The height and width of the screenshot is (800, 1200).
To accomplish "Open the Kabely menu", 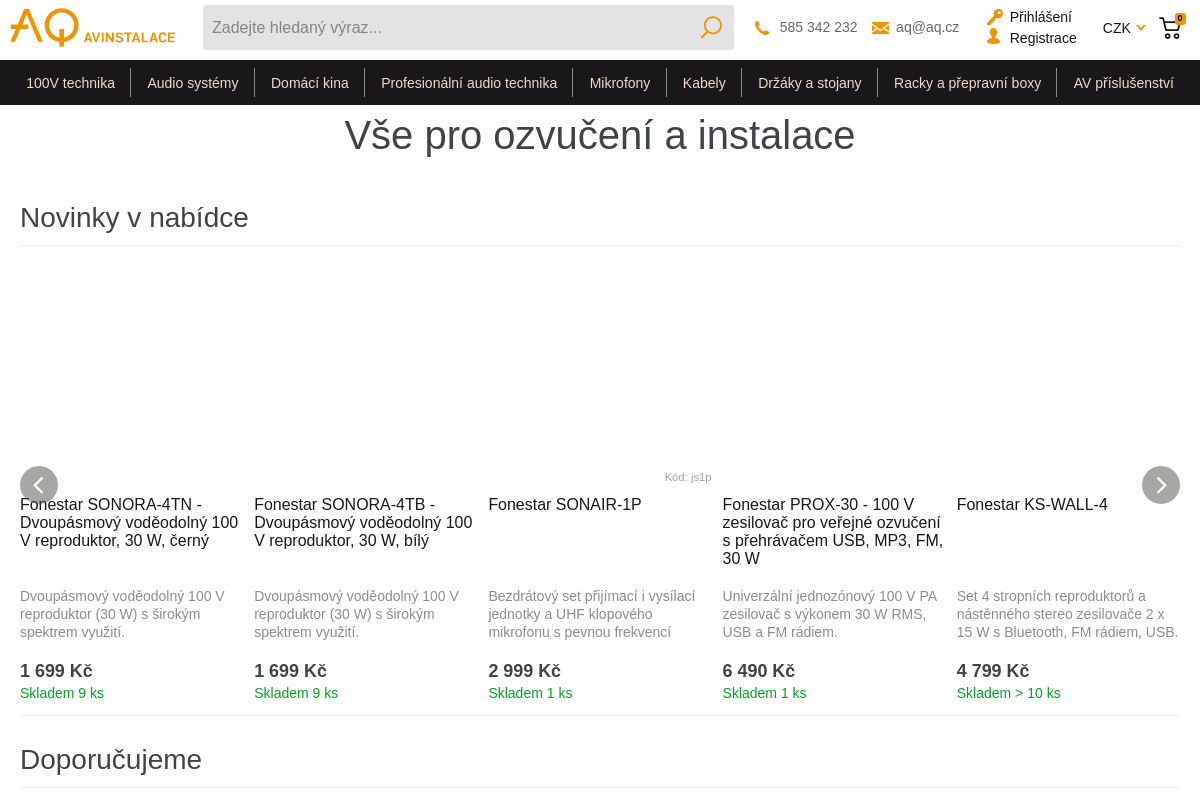I will click(704, 83).
